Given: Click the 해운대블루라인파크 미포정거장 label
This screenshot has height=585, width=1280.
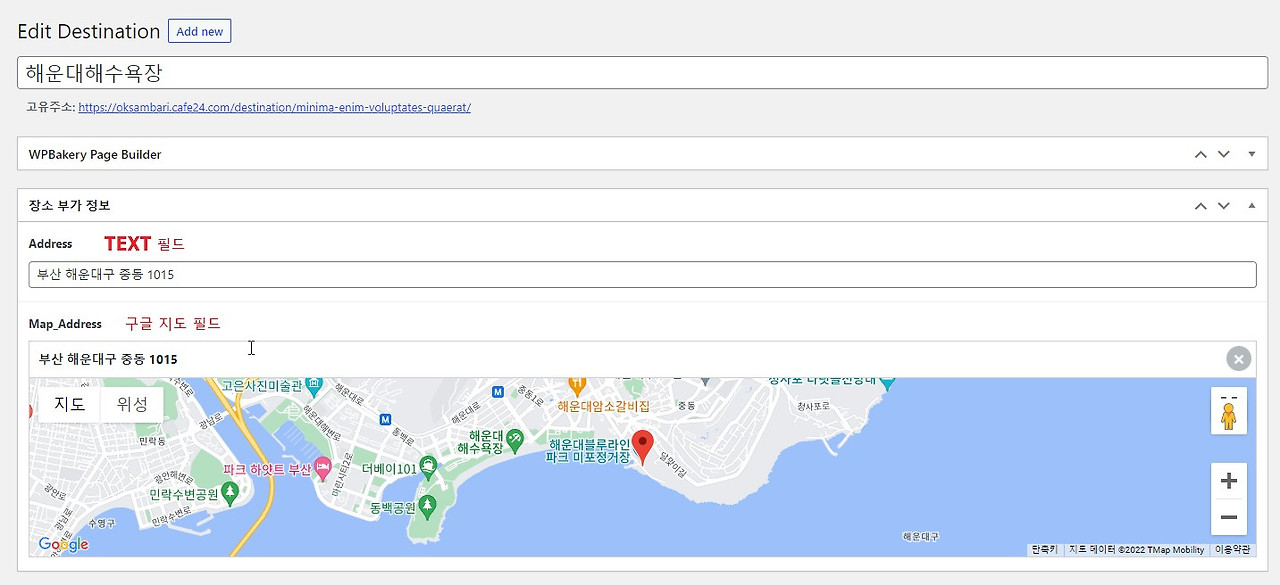Looking at the screenshot, I should [589, 450].
